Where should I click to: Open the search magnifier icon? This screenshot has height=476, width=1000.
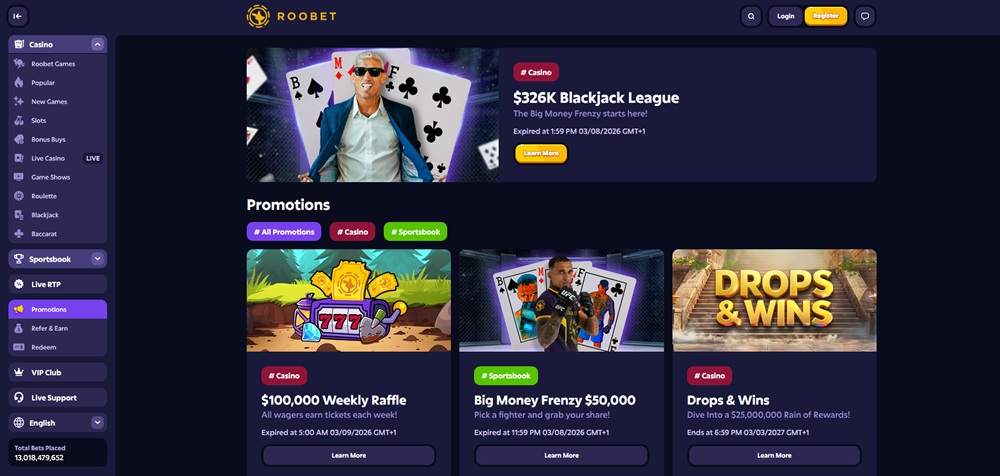[x=751, y=16]
